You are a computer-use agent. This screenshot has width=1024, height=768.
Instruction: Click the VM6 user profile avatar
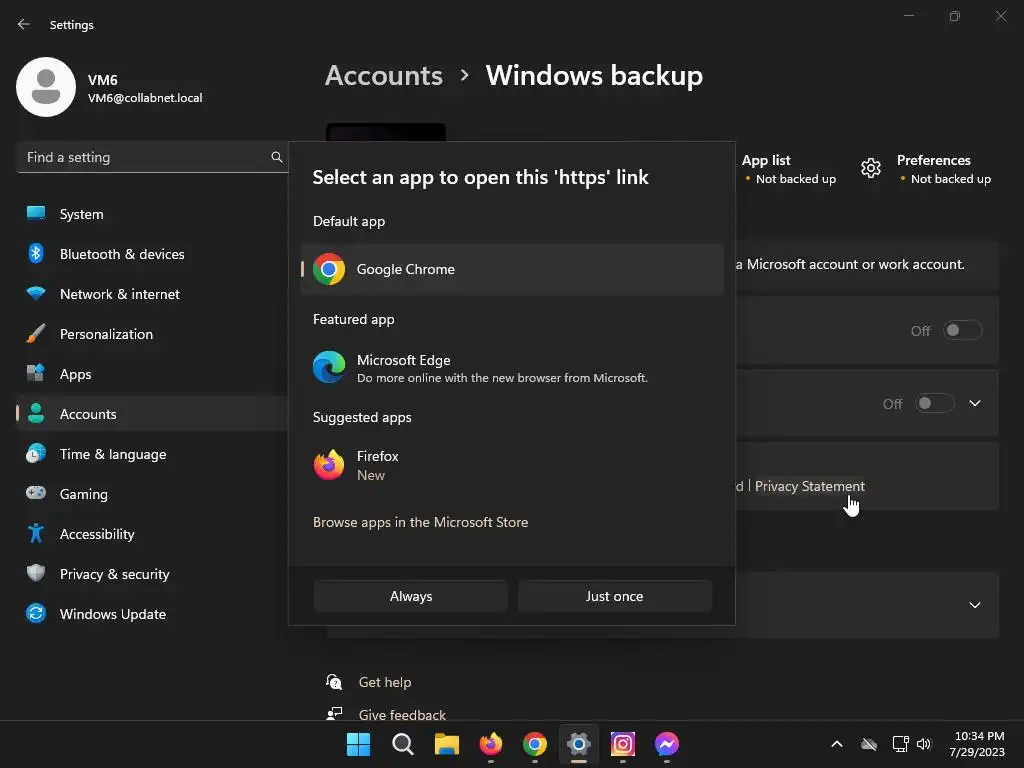(x=46, y=87)
